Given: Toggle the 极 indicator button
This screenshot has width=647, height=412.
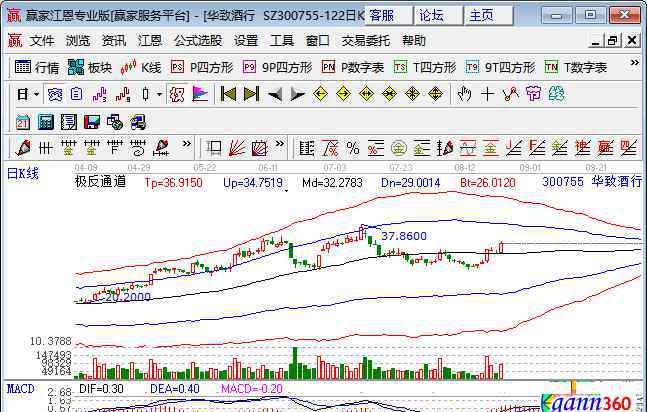Looking at the screenshot, I should (x=177, y=95).
